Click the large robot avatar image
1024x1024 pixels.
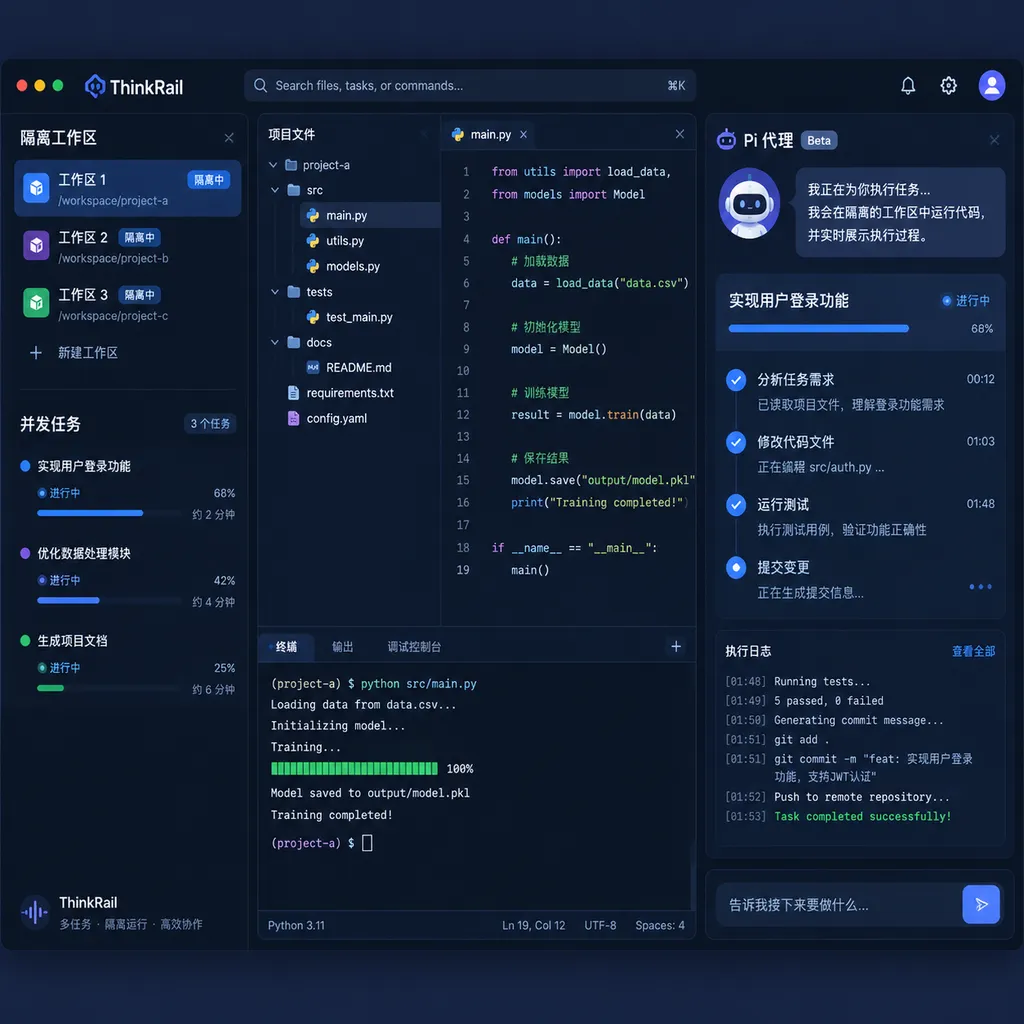pyautogui.click(x=749, y=203)
